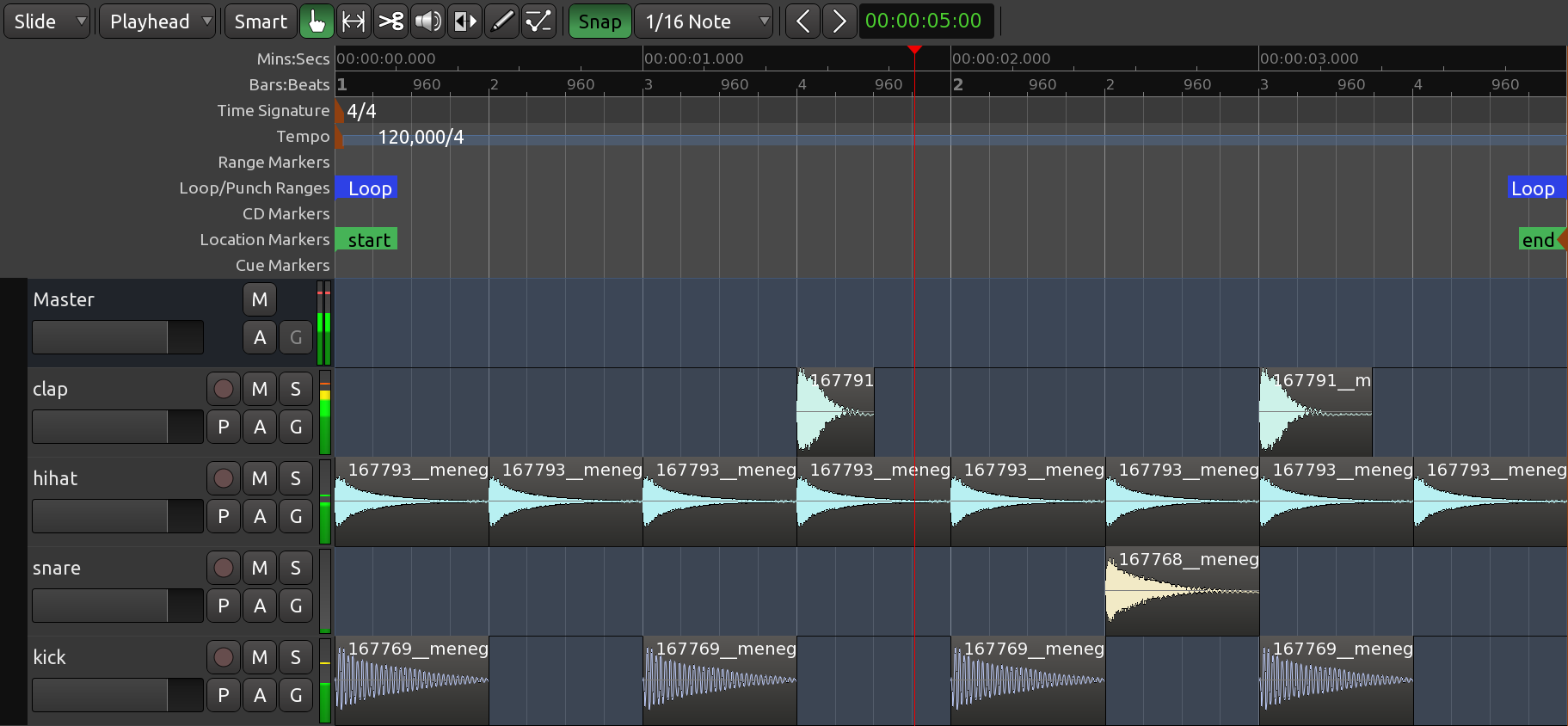
Task: Select the green end location marker
Action: pos(1542,240)
